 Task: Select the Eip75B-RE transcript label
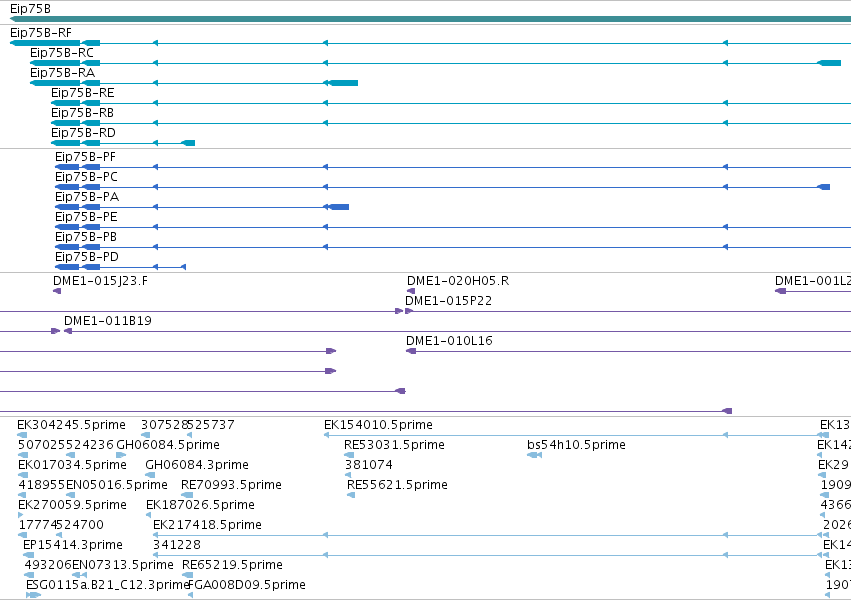(x=82, y=93)
